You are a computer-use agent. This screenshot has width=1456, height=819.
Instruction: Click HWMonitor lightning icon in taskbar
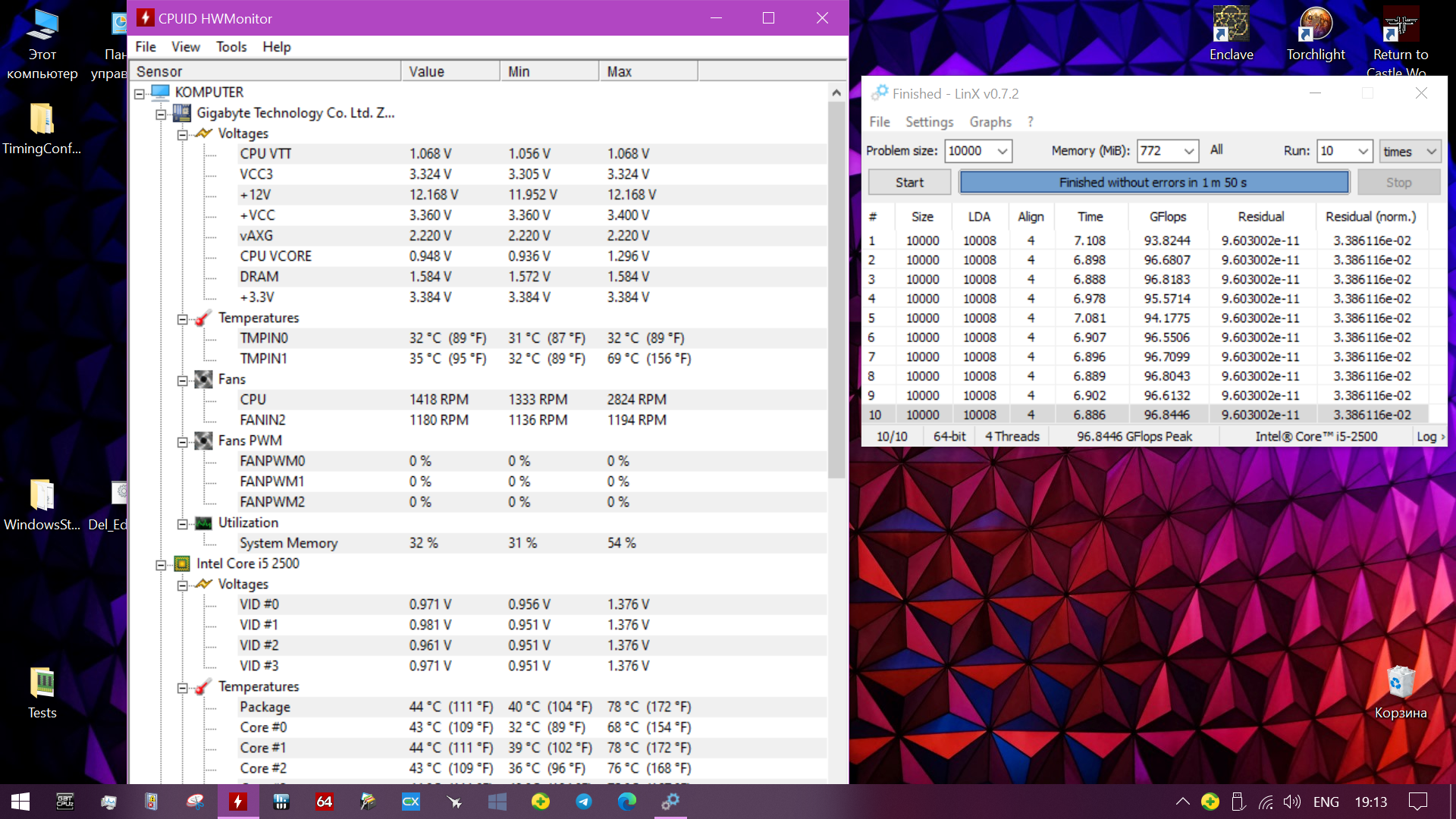[x=238, y=802]
